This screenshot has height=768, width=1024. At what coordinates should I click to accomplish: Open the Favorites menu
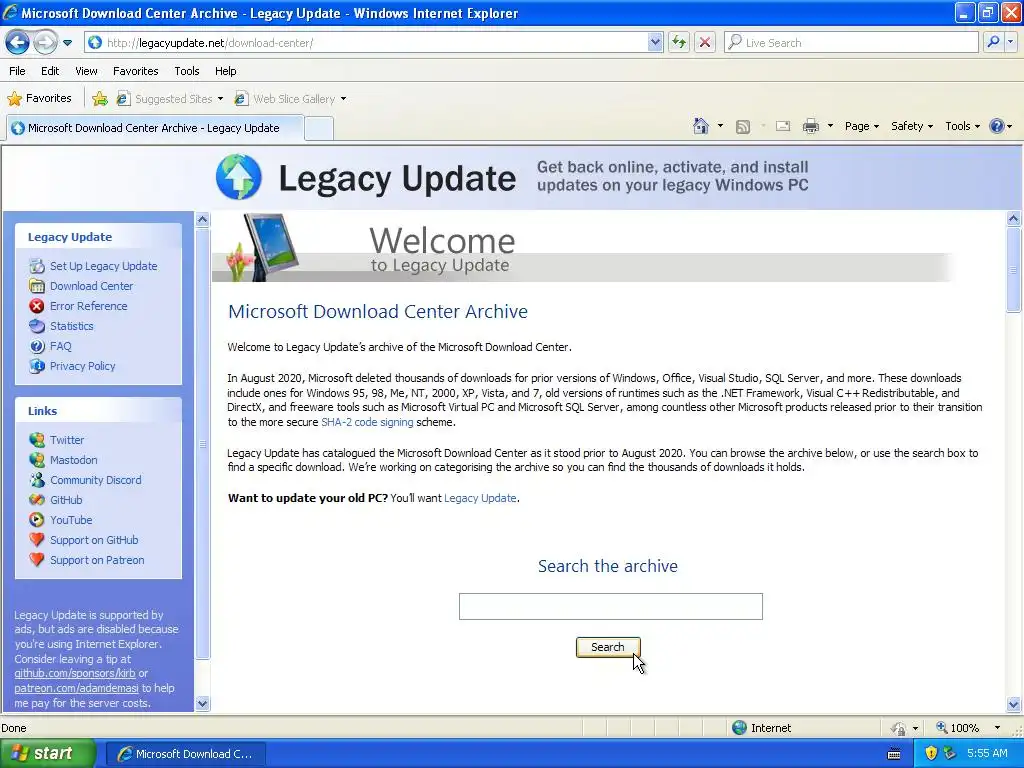point(136,71)
